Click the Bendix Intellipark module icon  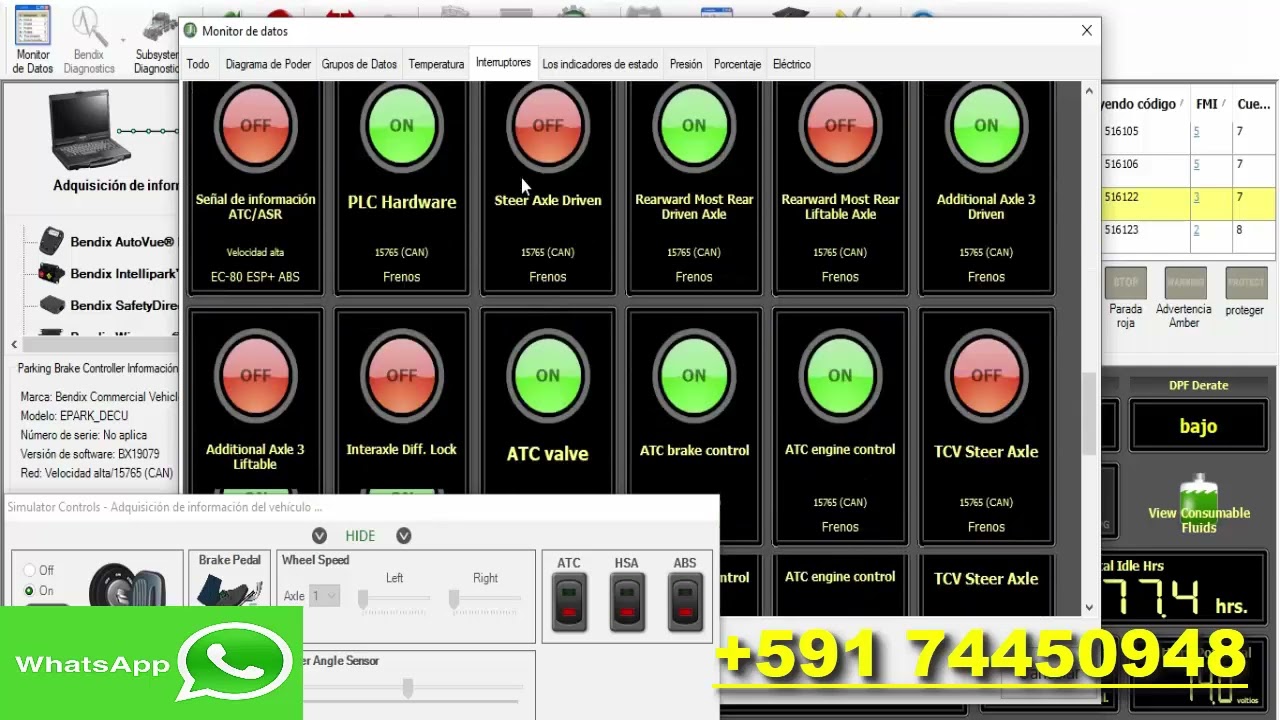(51, 273)
